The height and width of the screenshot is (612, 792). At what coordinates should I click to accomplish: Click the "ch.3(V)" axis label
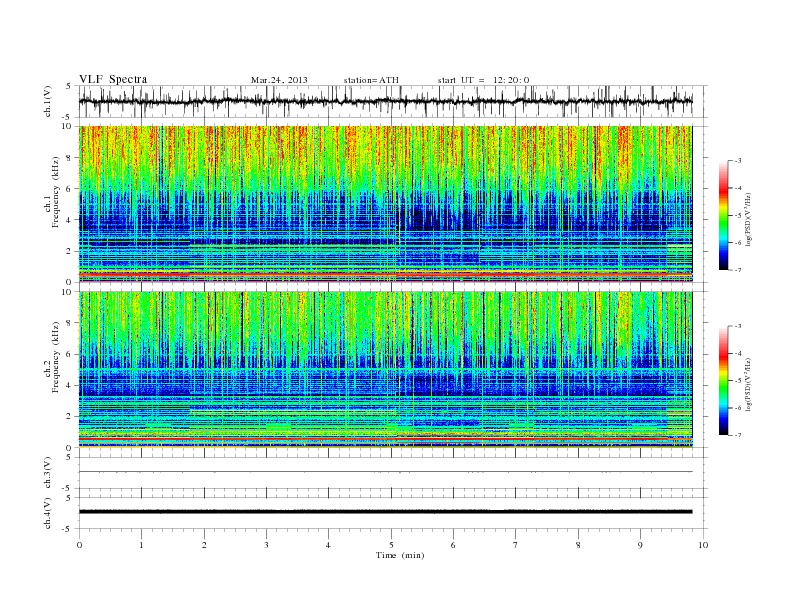coord(47,473)
